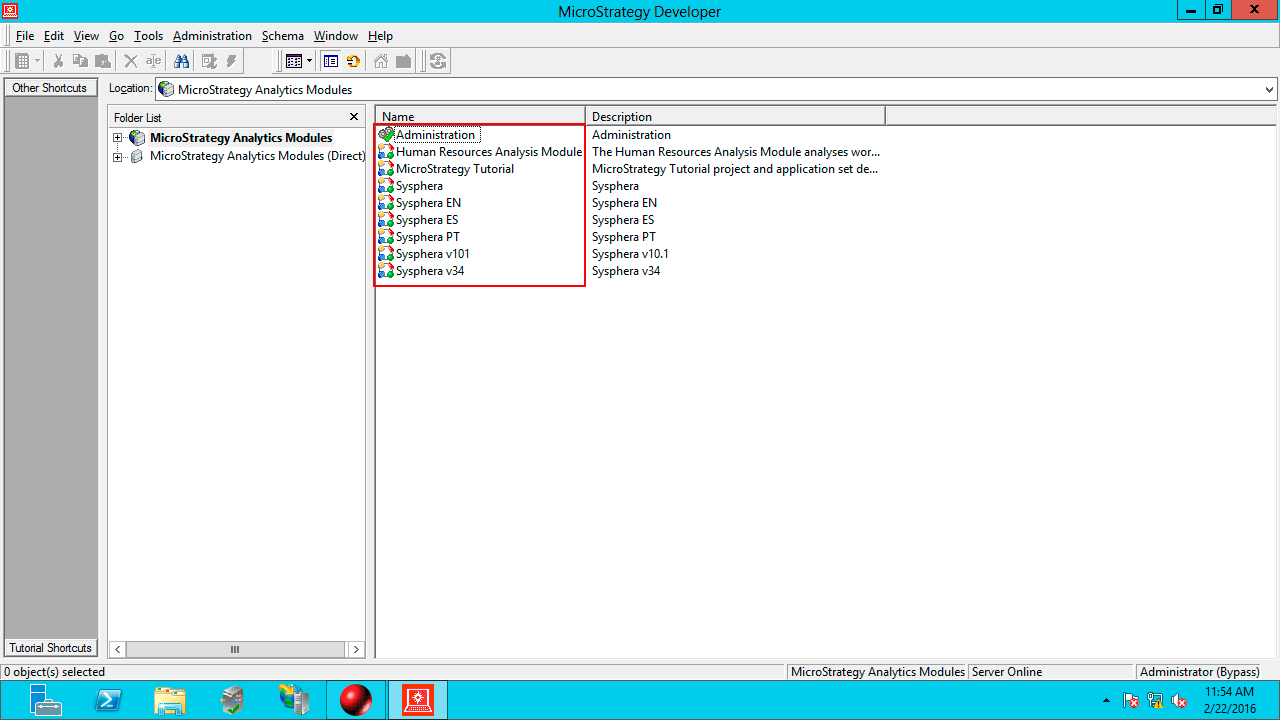This screenshot has width=1280, height=720.
Task: Click the Copy toolbar icon
Action: coord(80,61)
